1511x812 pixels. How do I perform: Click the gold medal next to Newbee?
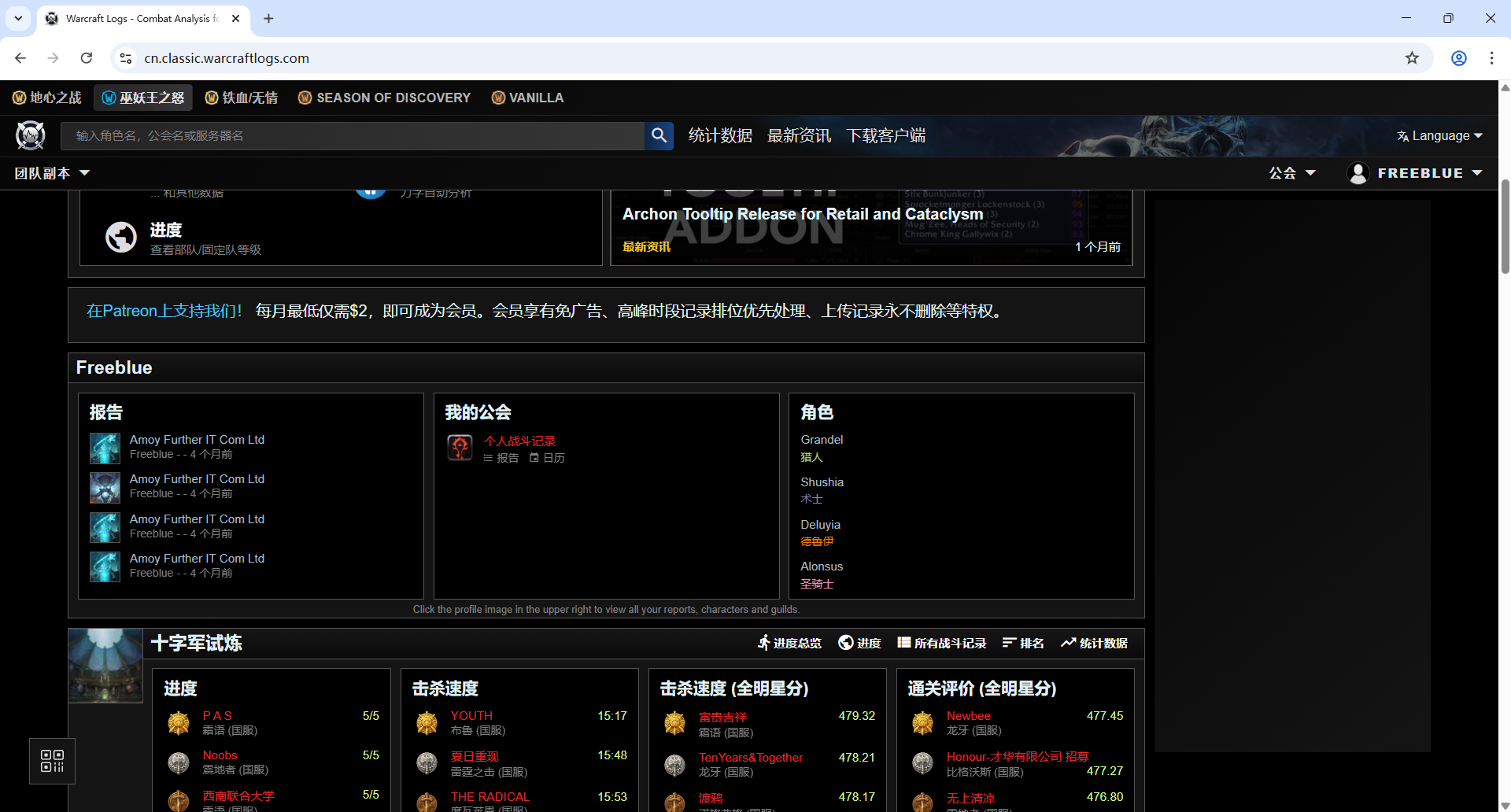(x=922, y=722)
